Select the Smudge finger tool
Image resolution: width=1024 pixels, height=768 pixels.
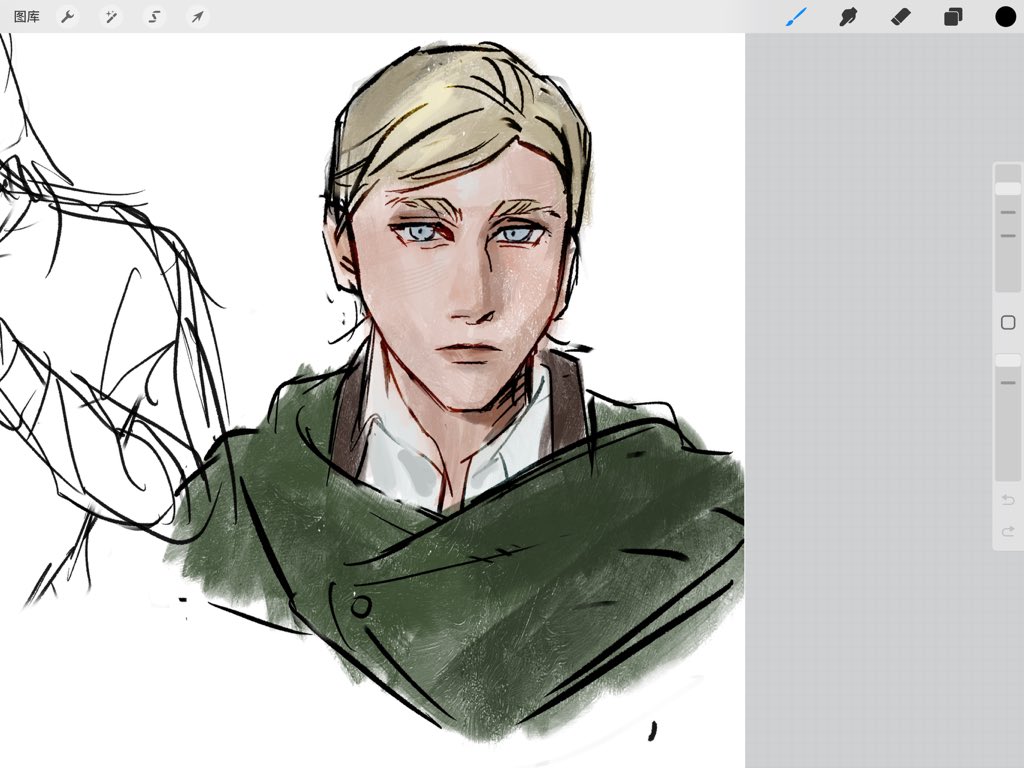coord(848,16)
